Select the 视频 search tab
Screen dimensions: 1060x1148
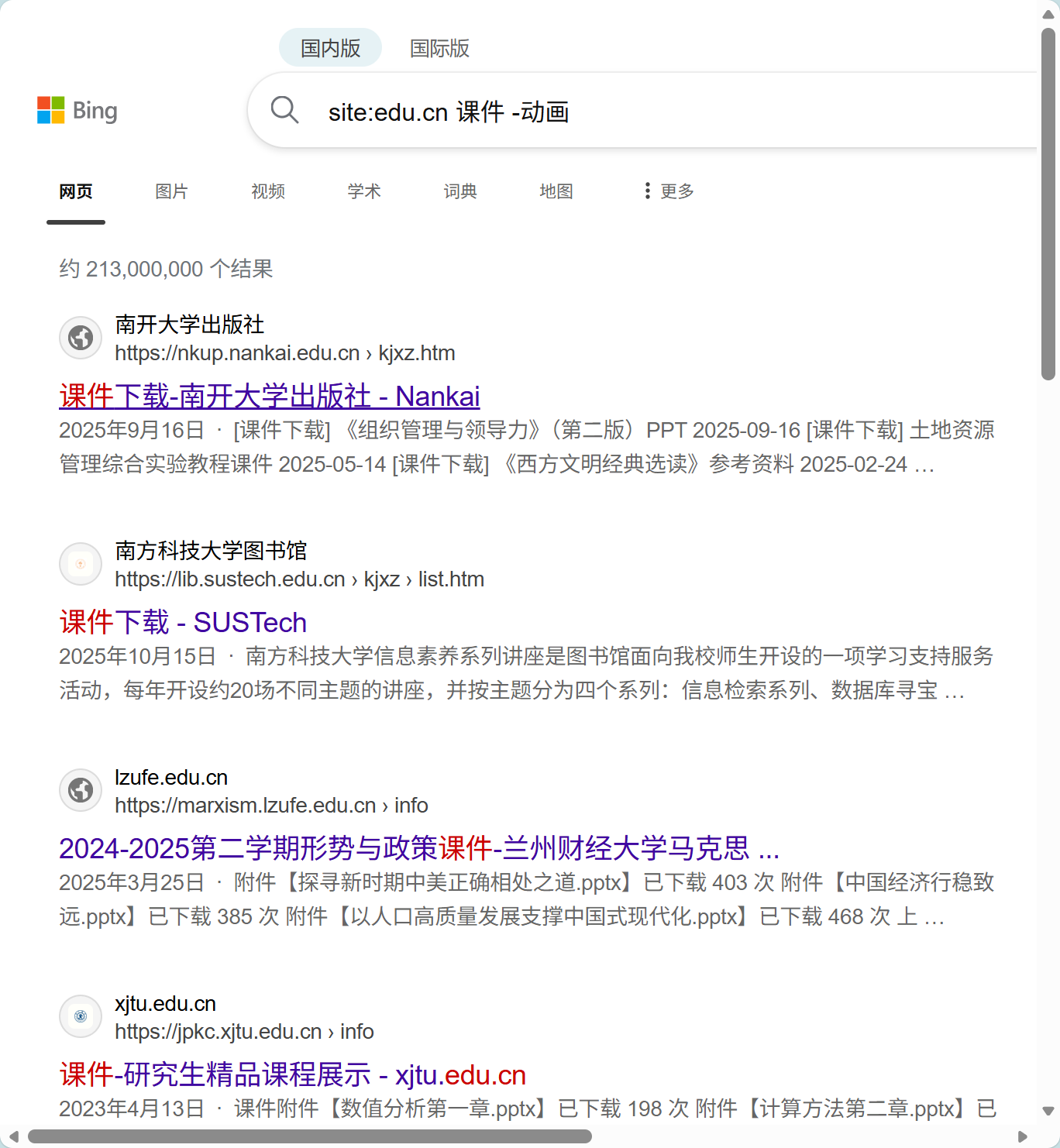[x=268, y=191]
